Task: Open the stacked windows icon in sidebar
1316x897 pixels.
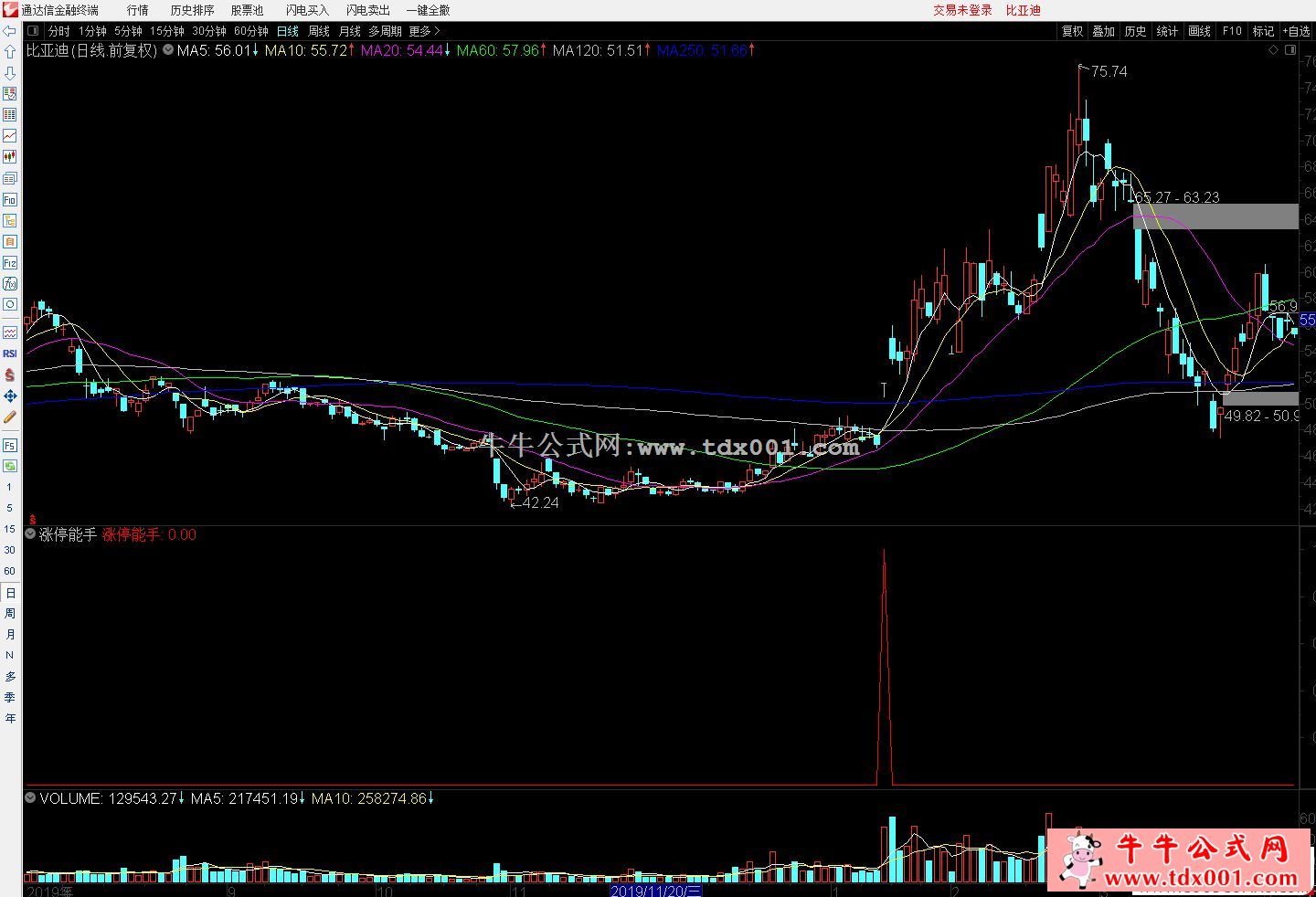Action: pos(10,178)
